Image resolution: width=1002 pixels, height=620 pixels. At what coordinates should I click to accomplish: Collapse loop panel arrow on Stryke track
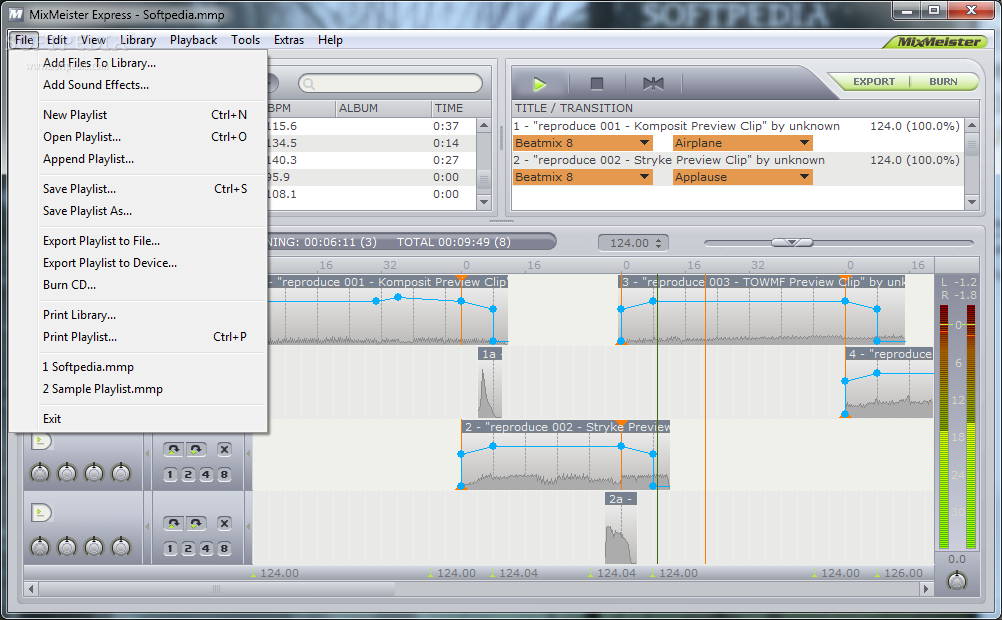coord(249,454)
